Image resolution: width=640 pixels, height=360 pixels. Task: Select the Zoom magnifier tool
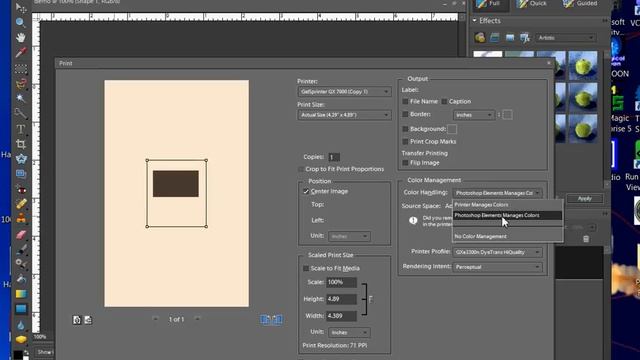(x=20, y=22)
